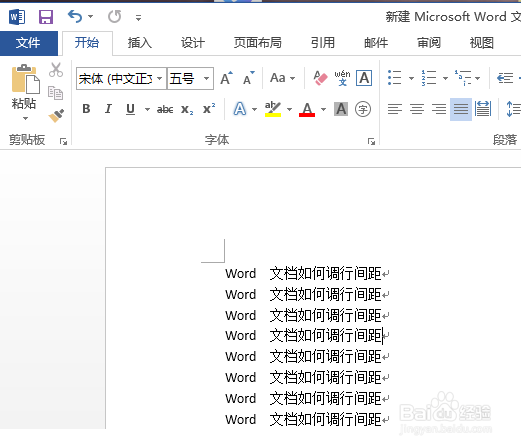Open the numbering library dropdown arrow
This screenshot has height=447, width=521.
(x=445, y=79)
